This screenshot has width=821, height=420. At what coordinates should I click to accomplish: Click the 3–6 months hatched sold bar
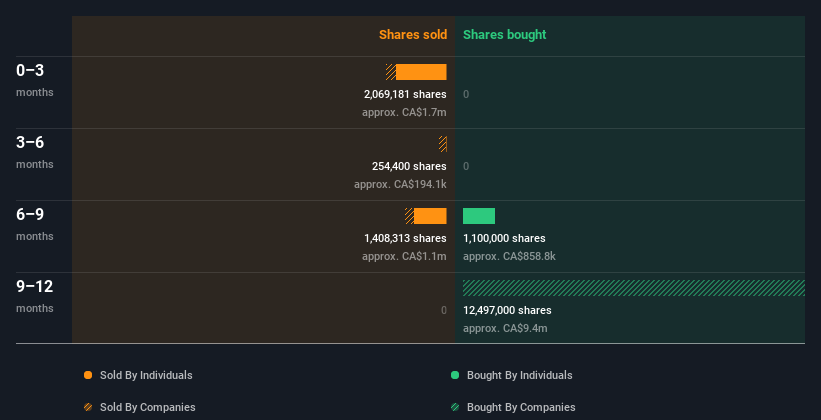[x=443, y=144]
